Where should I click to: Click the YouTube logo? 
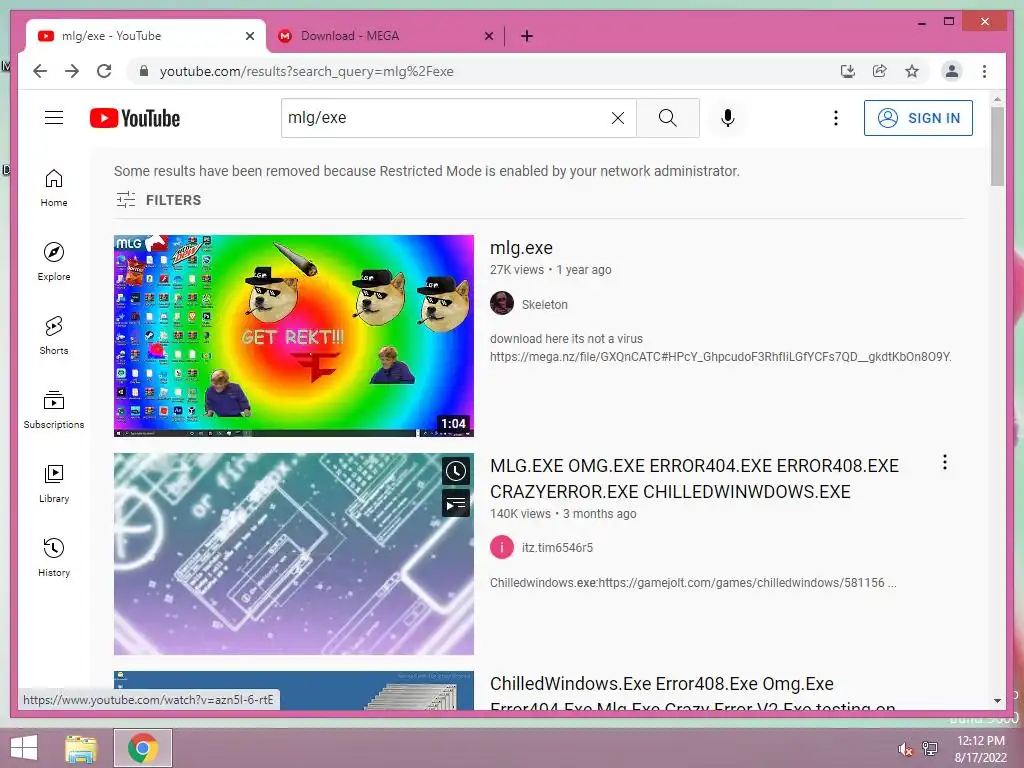[x=135, y=118]
